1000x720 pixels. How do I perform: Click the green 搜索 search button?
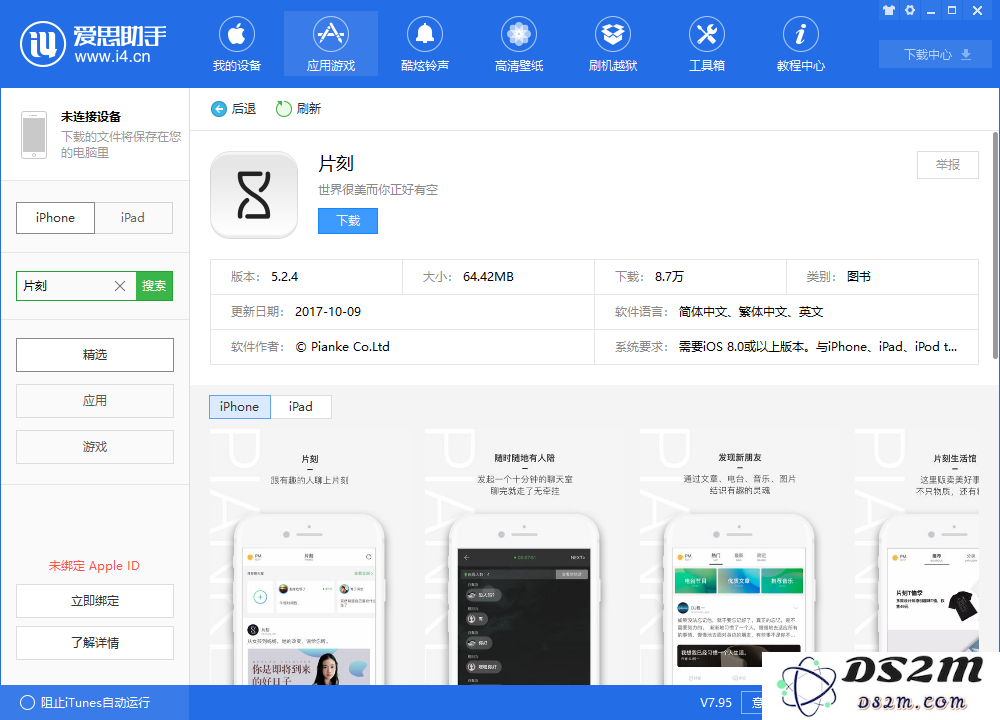154,286
